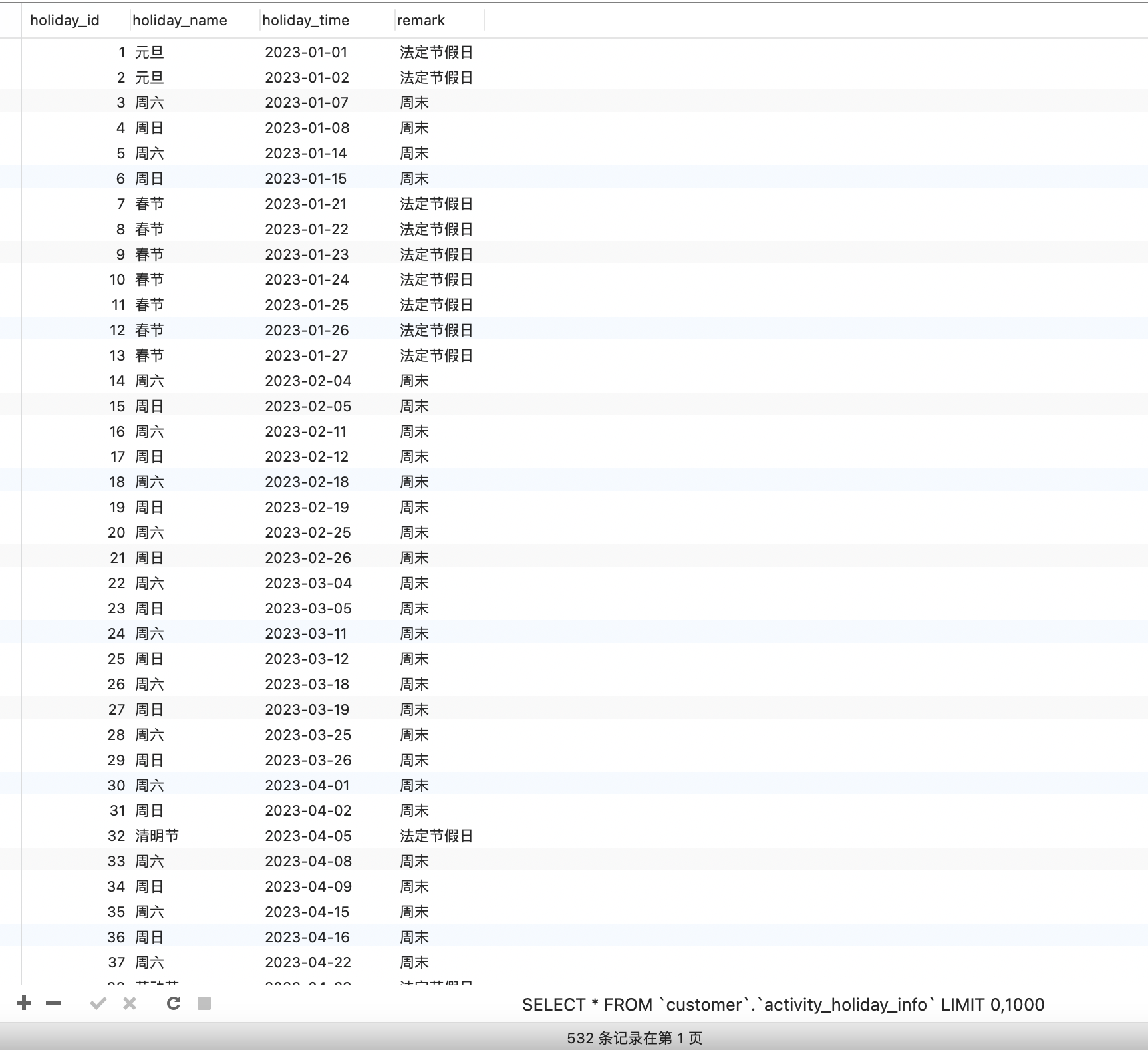Select date cell 2023-01-25
Screen dimensions: 1148x1050
[307, 305]
